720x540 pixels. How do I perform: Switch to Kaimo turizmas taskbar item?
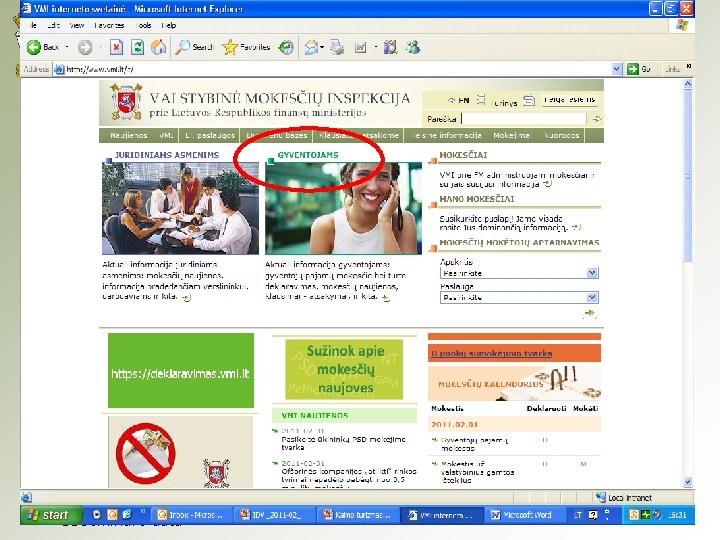pos(358,515)
